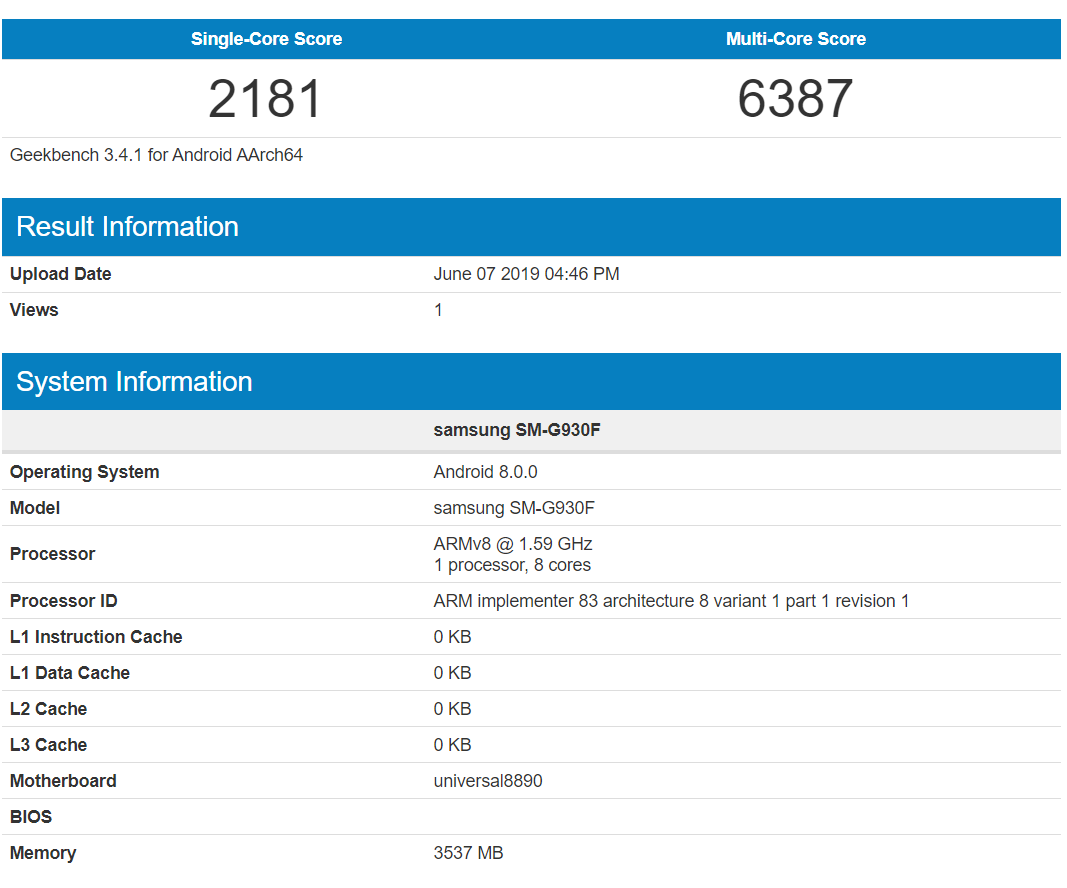Screen dimensions: 1067x888
Task: Click the L3 Cache label
Action: click(48, 745)
